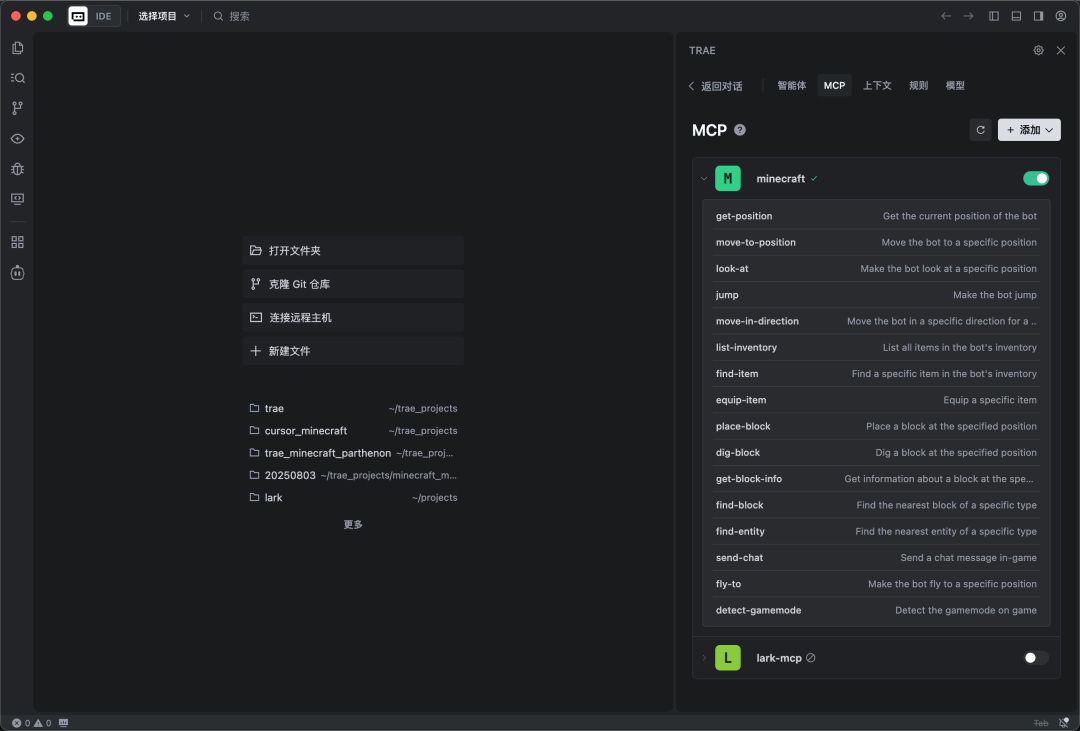The height and width of the screenshot is (731, 1080).
Task: Click 更多 to show more recent projects
Action: [x=353, y=524]
